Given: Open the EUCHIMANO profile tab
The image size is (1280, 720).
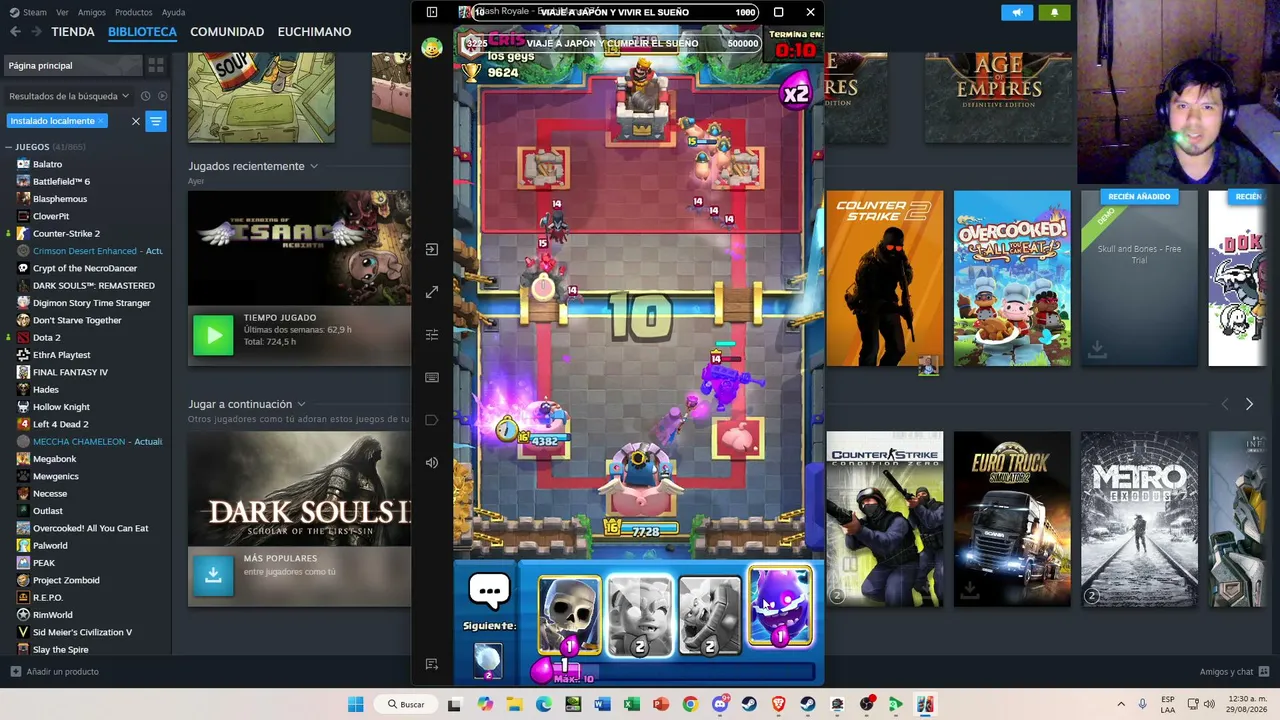Looking at the screenshot, I should (314, 32).
